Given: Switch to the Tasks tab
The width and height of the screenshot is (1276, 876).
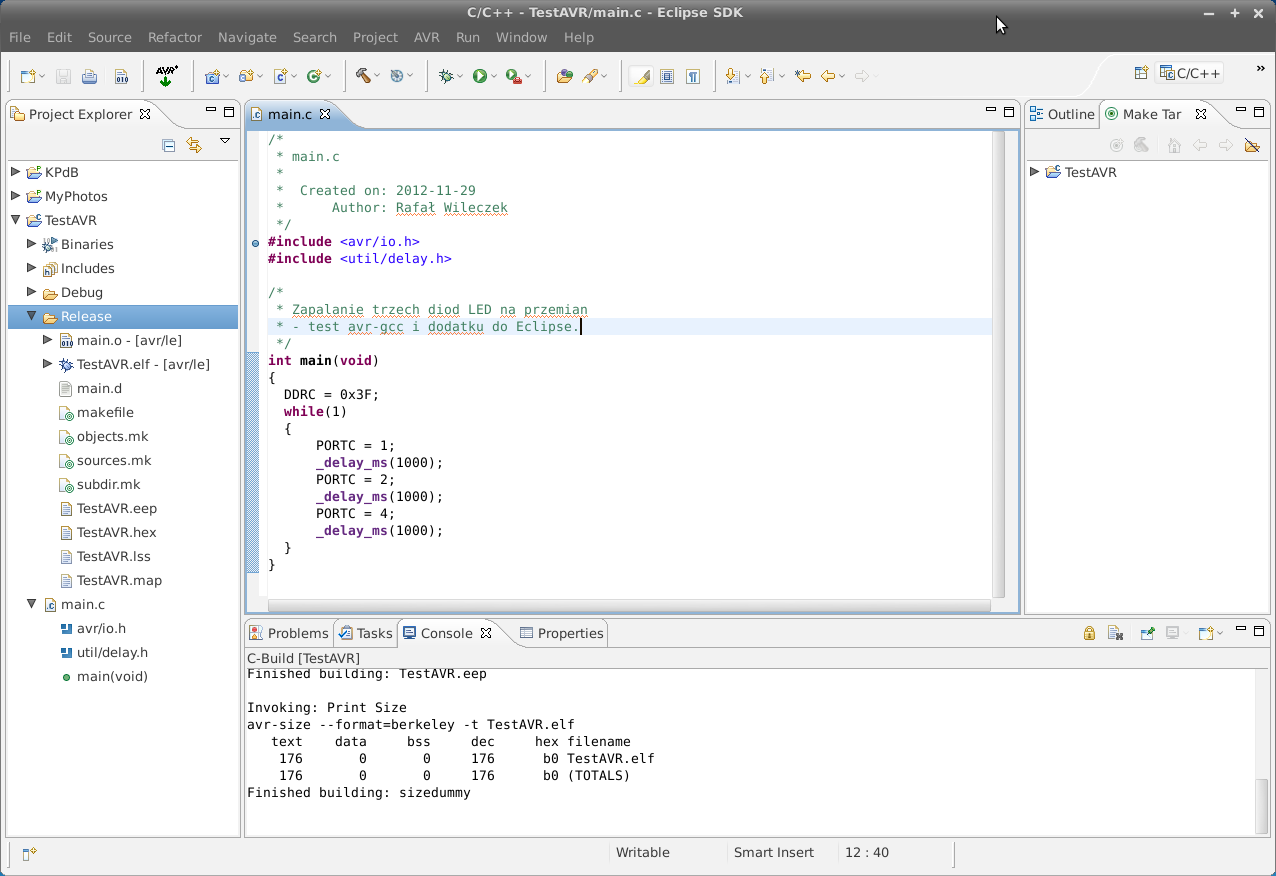Looking at the screenshot, I should pyautogui.click(x=366, y=633).
